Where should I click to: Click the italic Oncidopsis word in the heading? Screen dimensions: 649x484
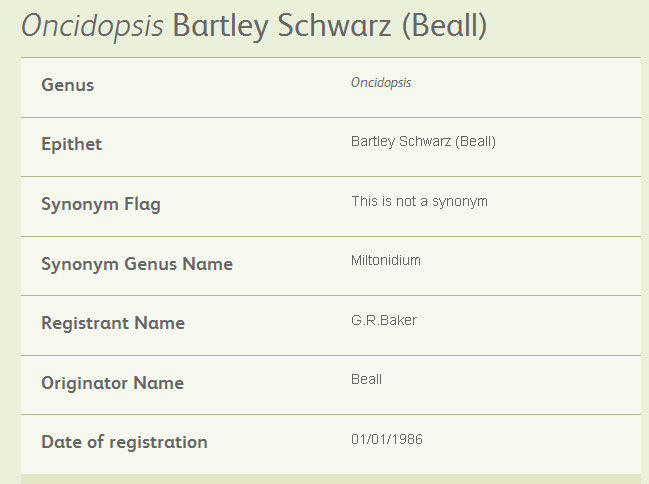(x=92, y=26)
